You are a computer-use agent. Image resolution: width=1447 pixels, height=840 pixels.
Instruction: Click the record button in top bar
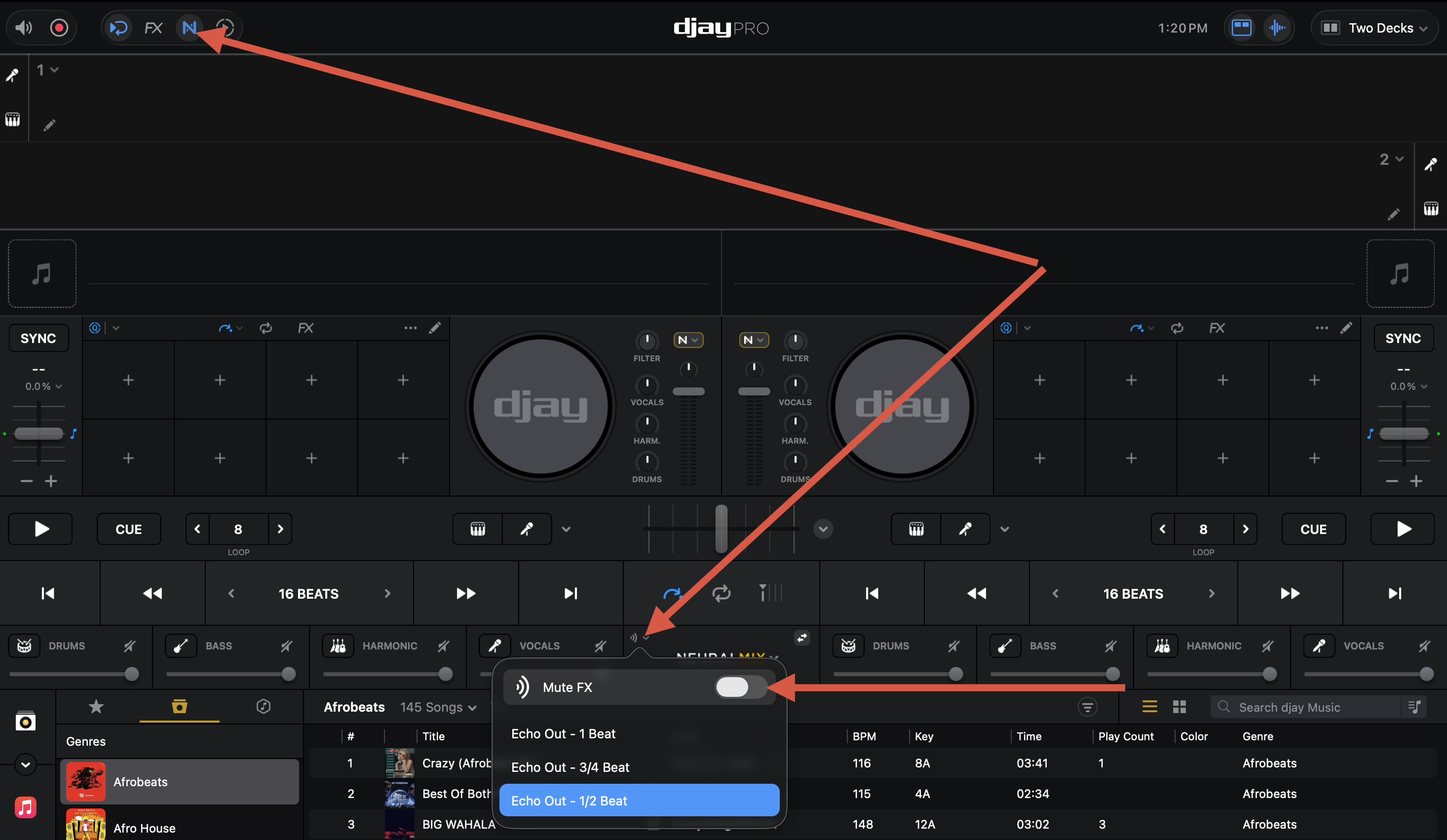[59, 28]
